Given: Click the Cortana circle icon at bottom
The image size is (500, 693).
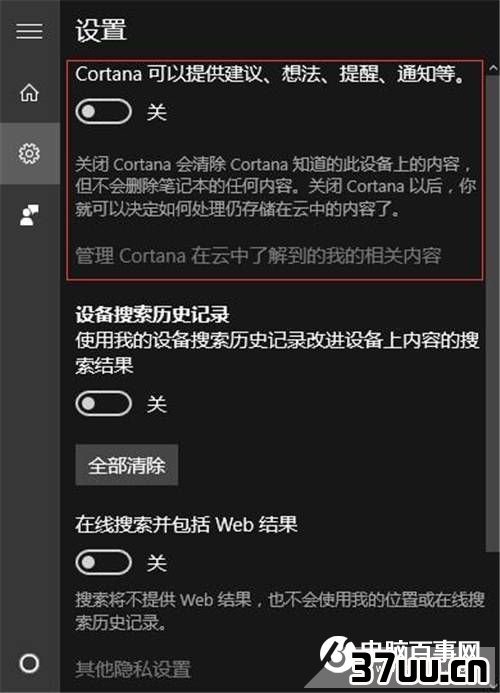Looking at the screenshot, I should pos(29,663).
